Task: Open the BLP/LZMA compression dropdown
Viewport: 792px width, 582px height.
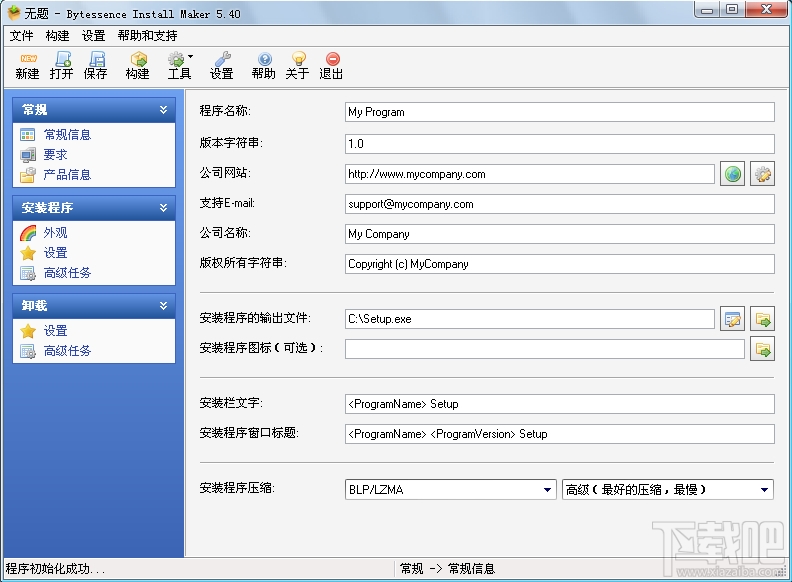Action: click(x=451, y=490)
